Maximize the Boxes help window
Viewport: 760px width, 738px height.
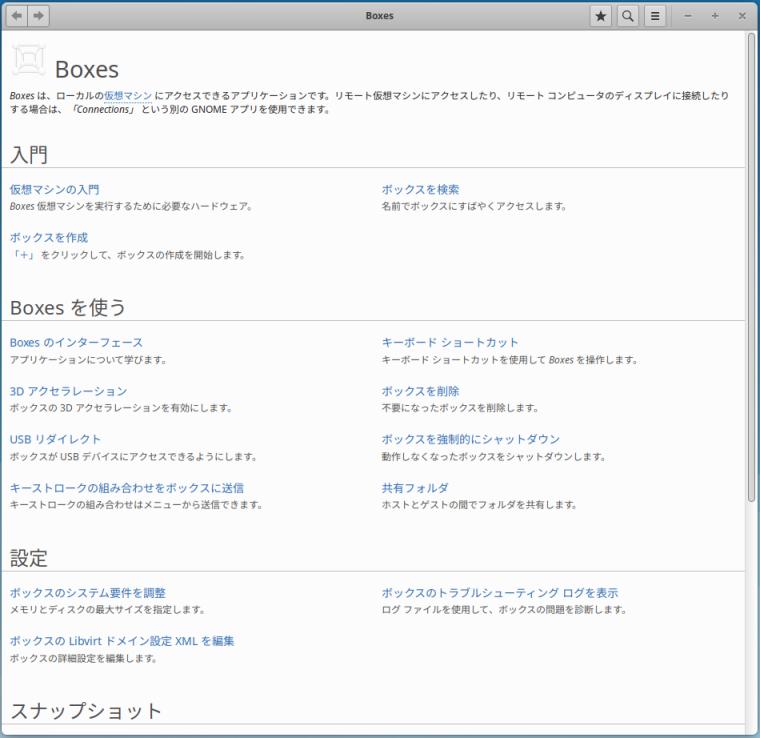(x=714, y=16)
